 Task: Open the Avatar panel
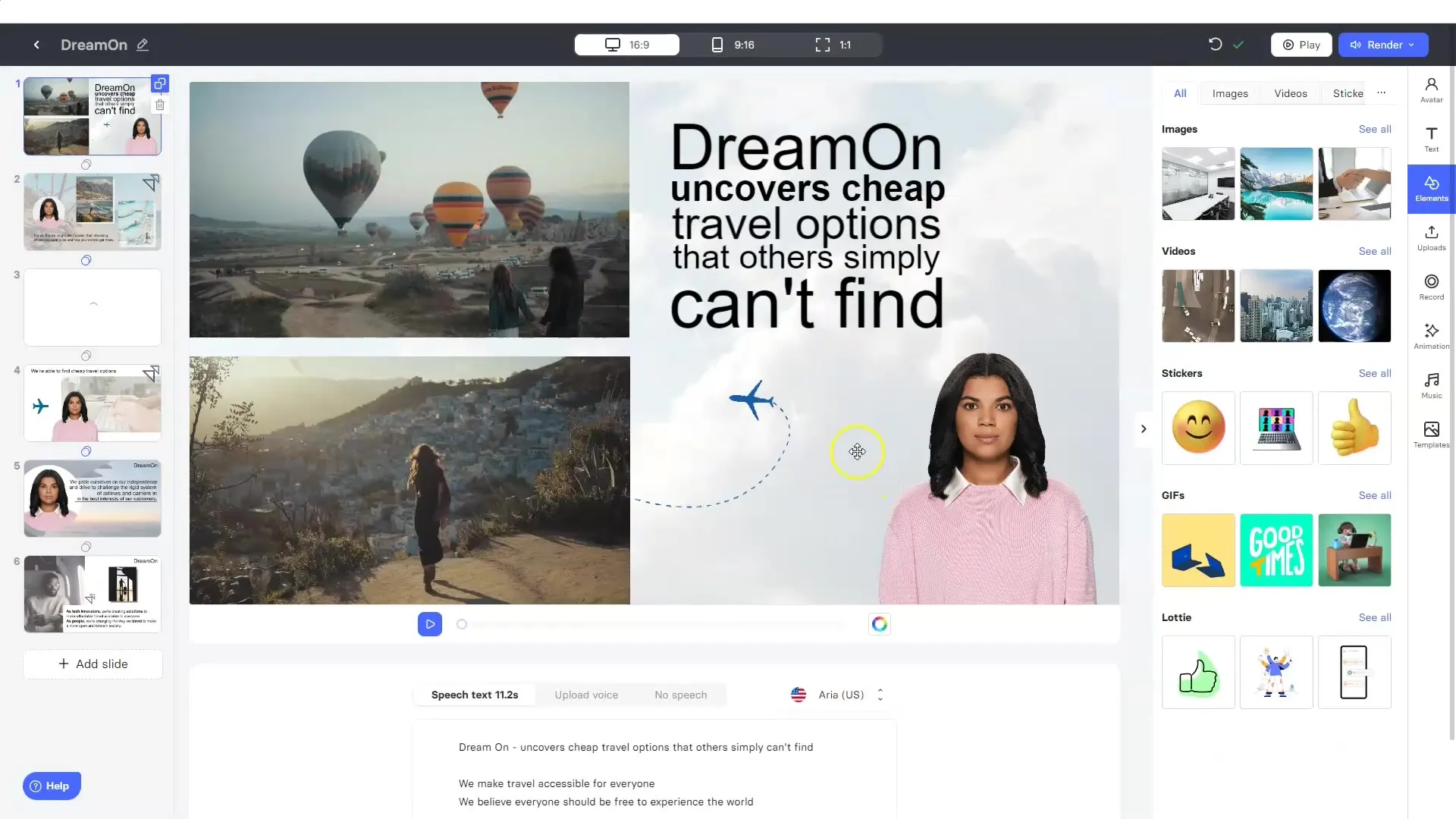[1431, 89]
